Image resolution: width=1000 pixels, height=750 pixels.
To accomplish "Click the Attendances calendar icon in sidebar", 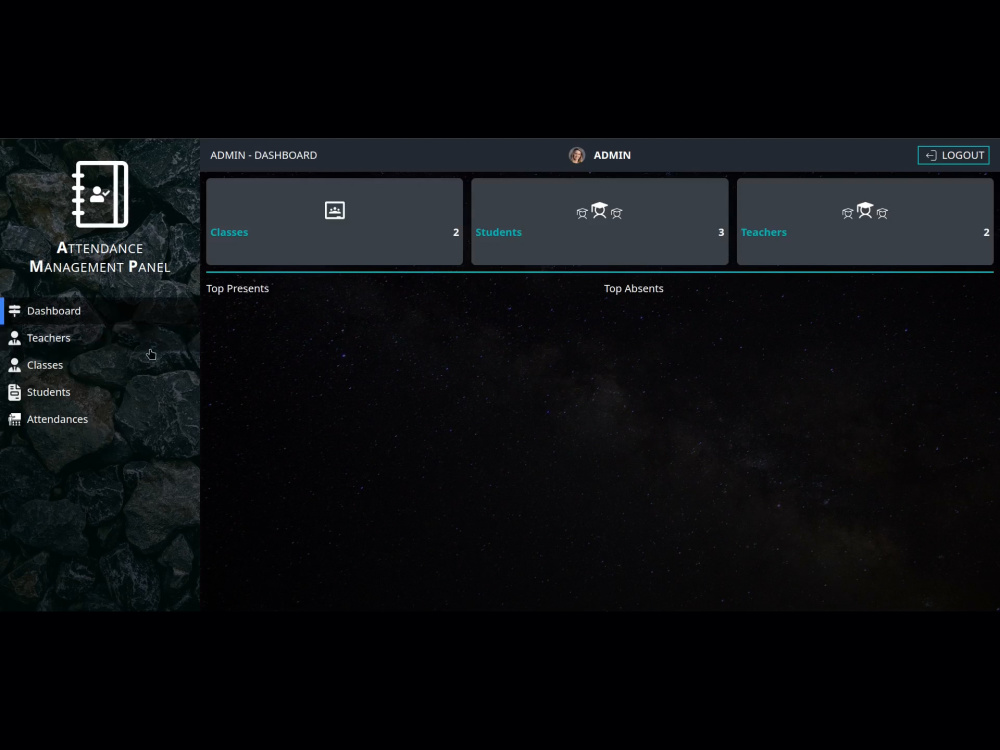I will tap(15, 419).
